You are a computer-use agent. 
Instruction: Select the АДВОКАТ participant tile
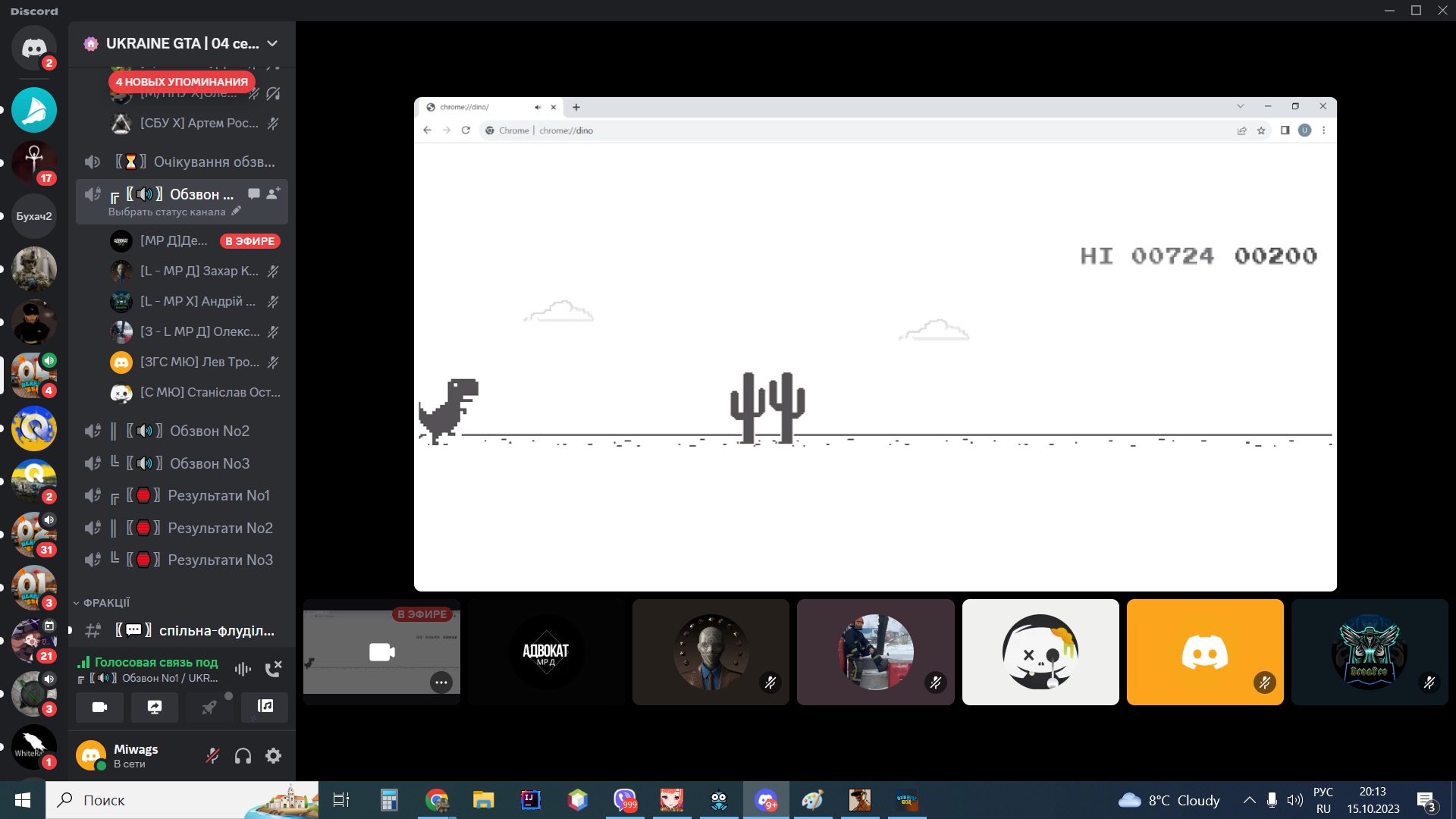[x=546, y=652]
